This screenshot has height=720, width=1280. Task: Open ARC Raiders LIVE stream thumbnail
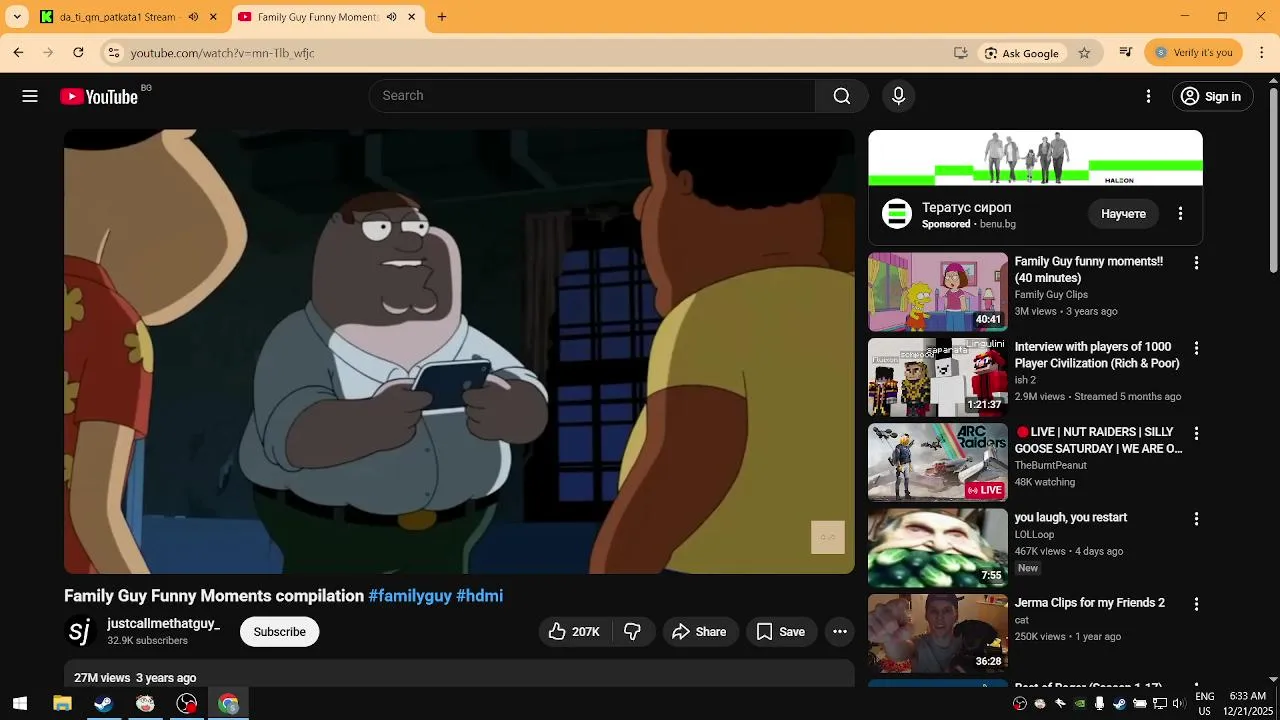point(938,463)
